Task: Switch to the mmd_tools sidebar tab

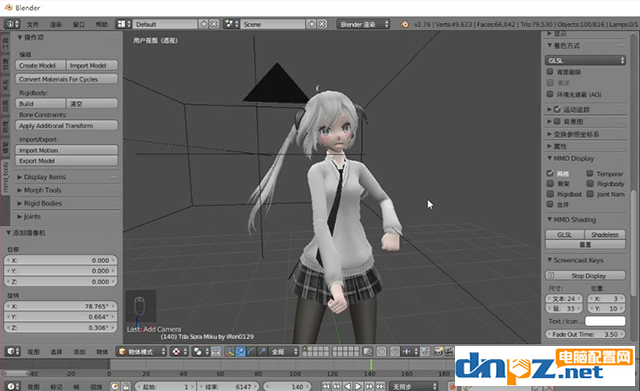Action: pyautogui.click(x=5, y=178)
